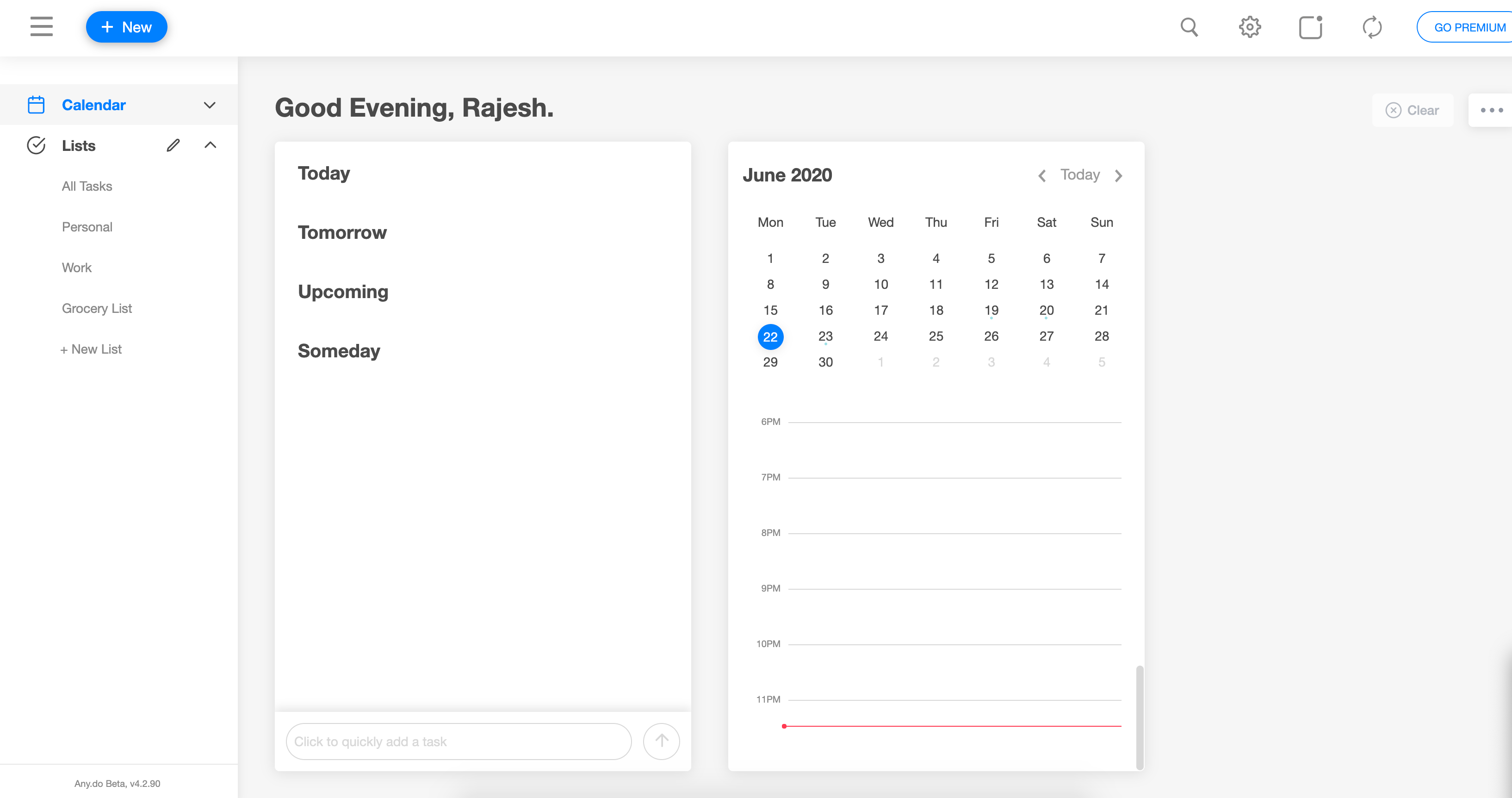The image size is (1512, 798).
Task: Open Work list
Action: tap(76, 268)
